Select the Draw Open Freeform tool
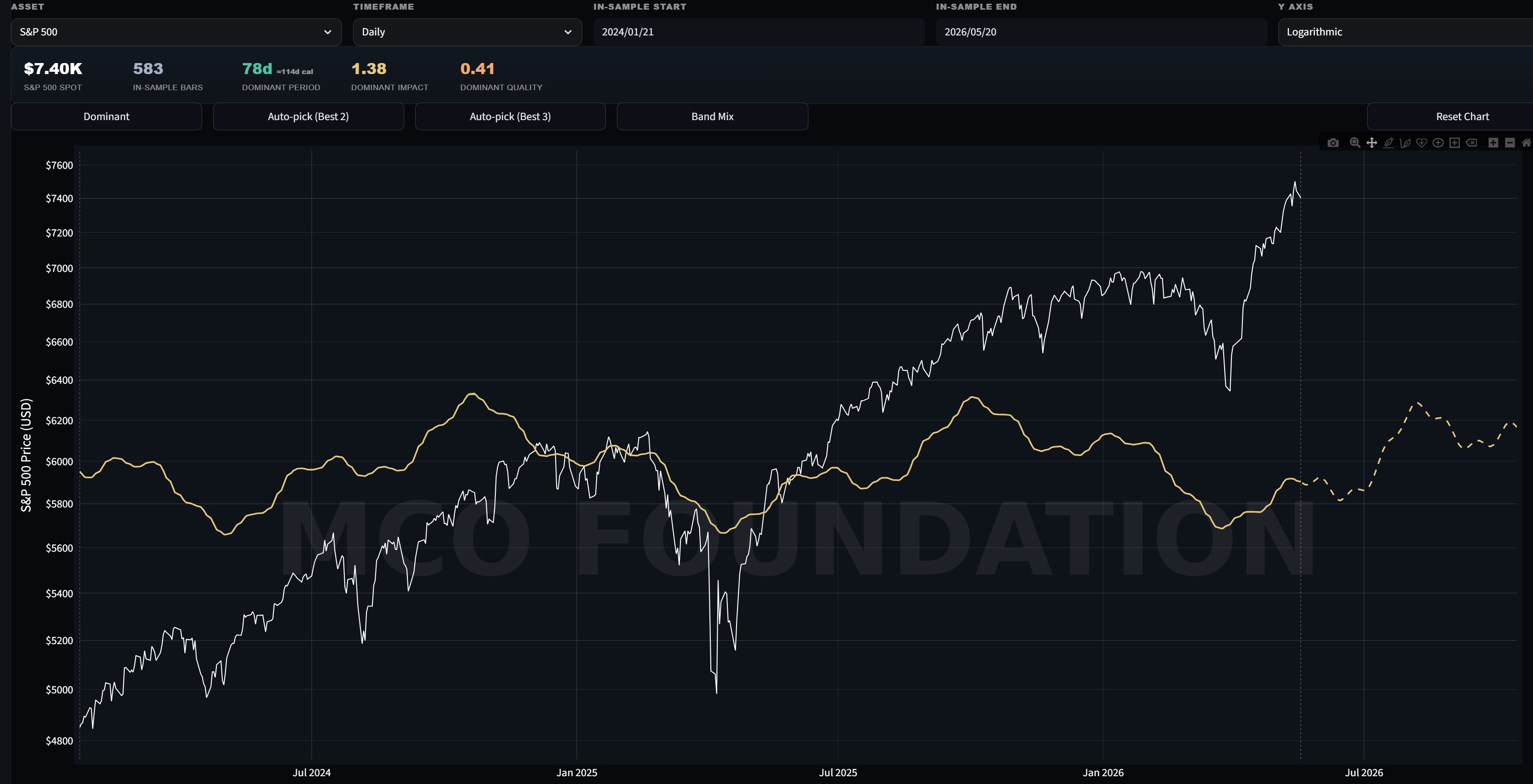This screenshot has width=1533, height=784. [1405, 143]
